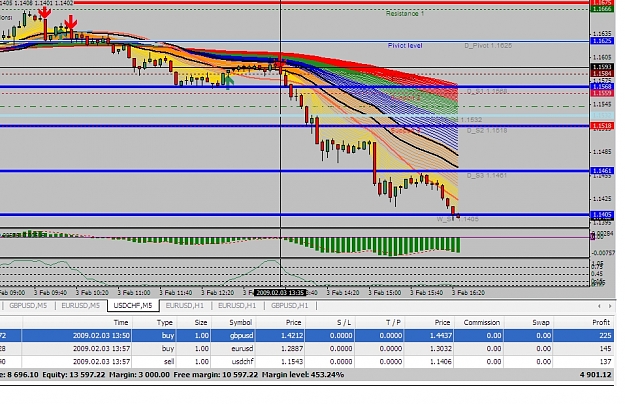Viewport: 625px width, 404px height.
Task: Click the Swap column header
Action: 541,322
